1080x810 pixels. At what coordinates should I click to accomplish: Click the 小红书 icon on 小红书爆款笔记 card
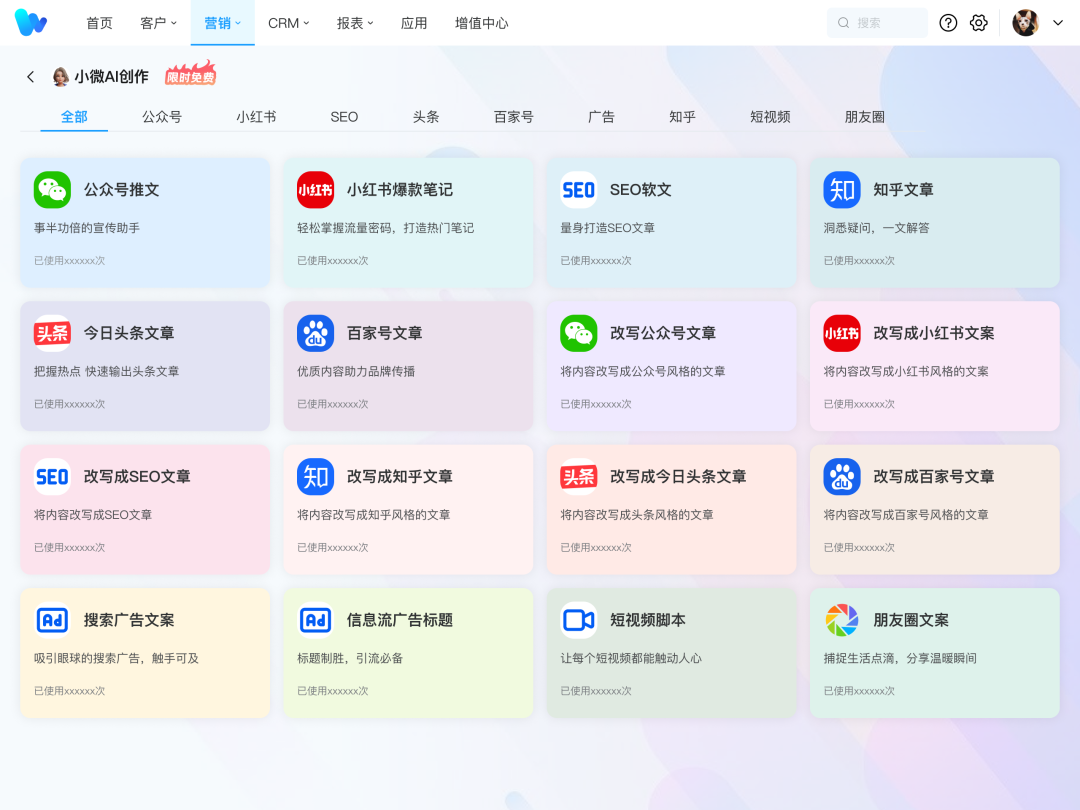315,190
